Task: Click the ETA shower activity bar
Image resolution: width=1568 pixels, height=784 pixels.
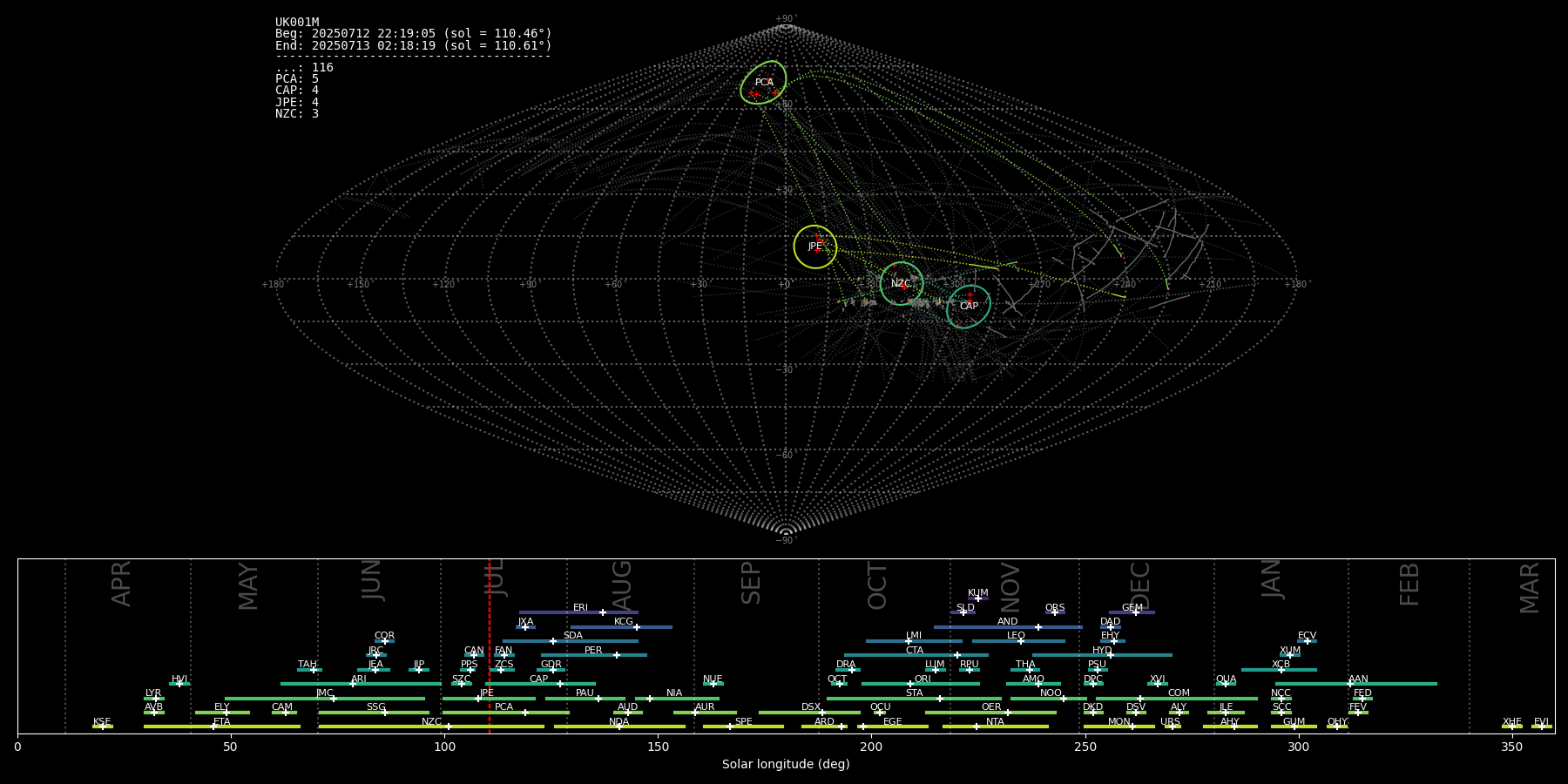Action: pyautogui.click(x=222, y=727)
